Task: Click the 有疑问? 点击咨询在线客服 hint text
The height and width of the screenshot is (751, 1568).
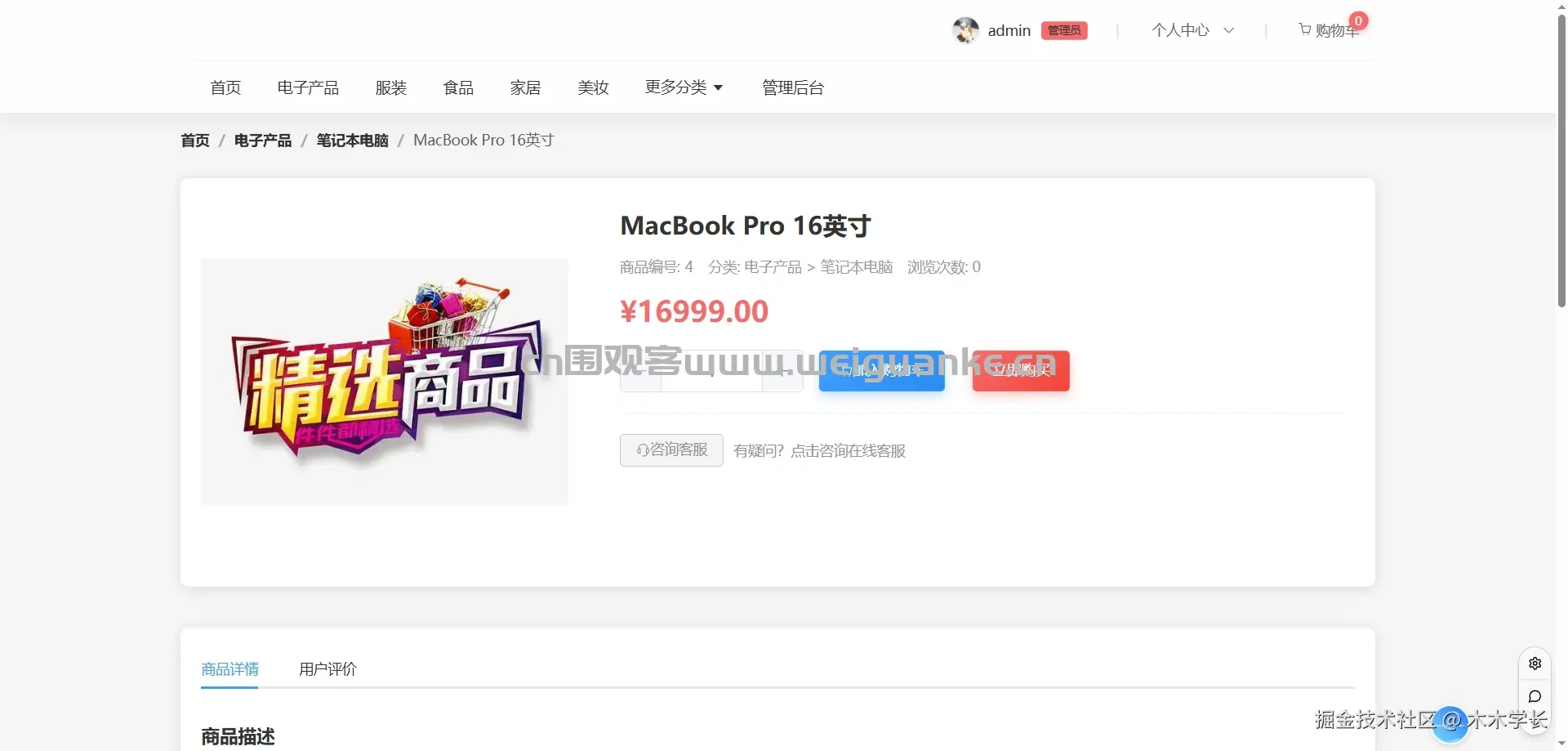Action: 820,451
